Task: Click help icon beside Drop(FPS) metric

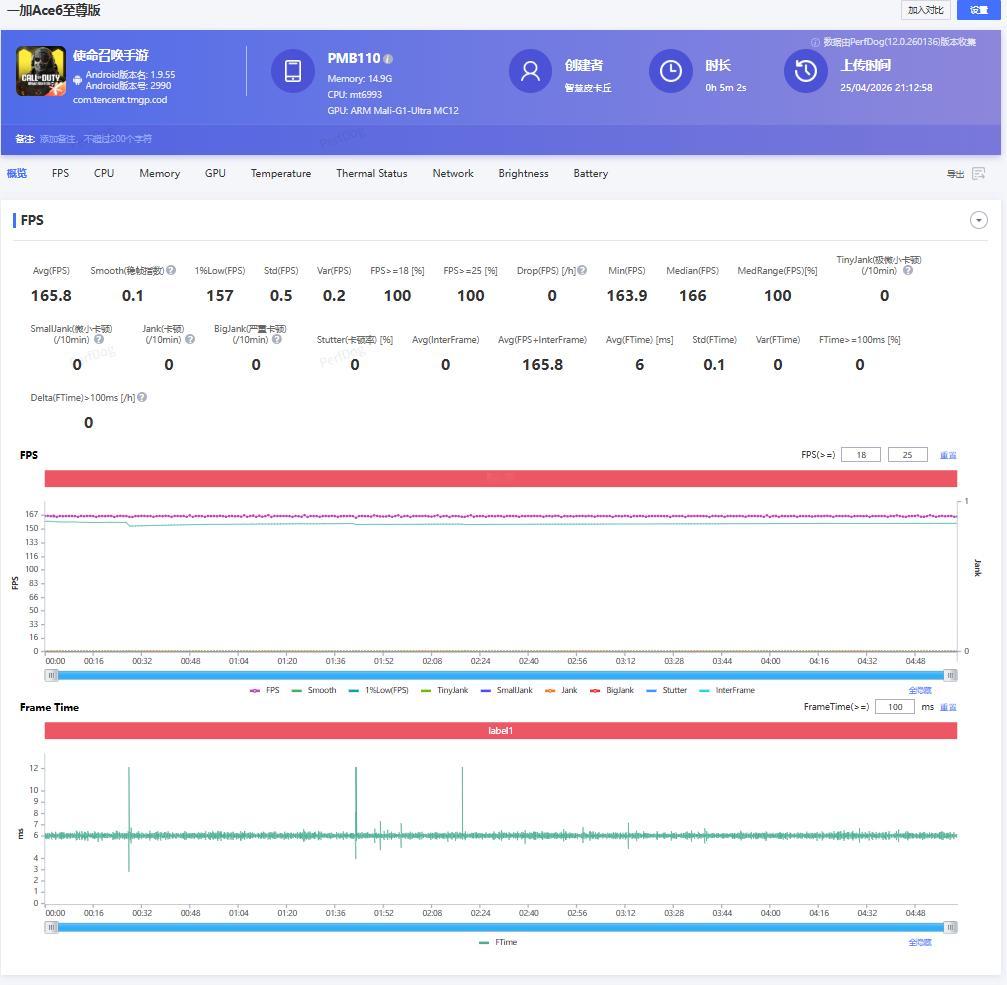Action: coord(582,270)
